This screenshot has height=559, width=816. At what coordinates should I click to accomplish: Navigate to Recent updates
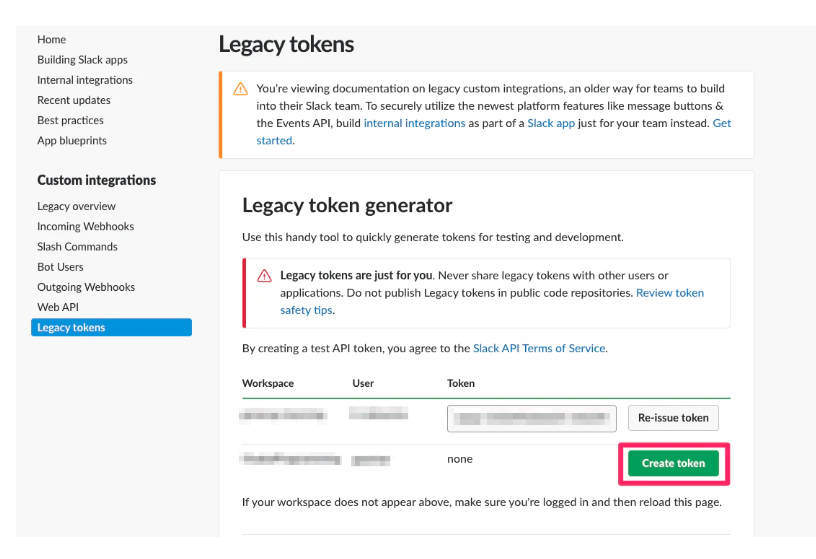tap(74, 100)
